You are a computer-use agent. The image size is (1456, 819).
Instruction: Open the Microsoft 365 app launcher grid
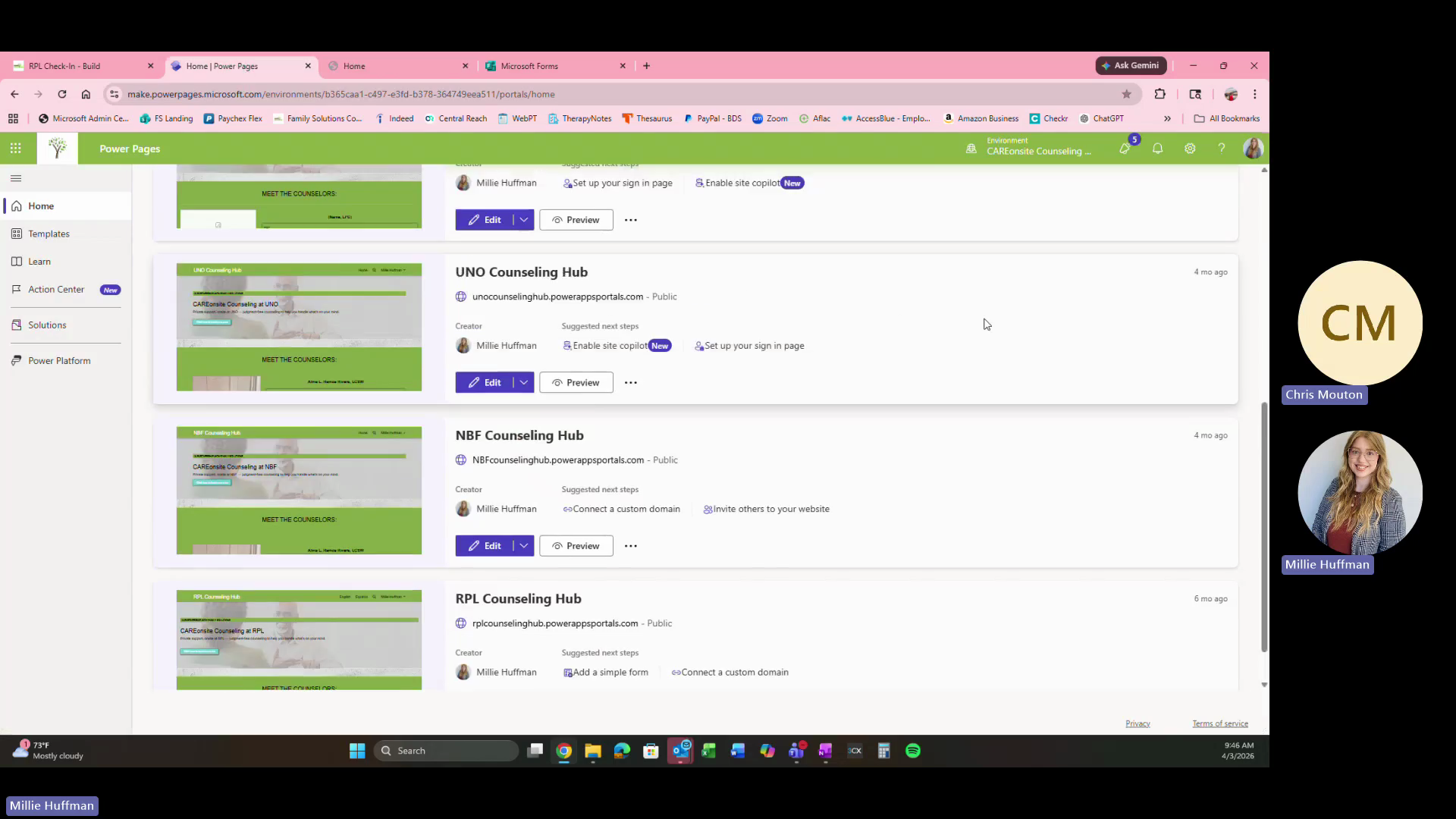point(15,149)
